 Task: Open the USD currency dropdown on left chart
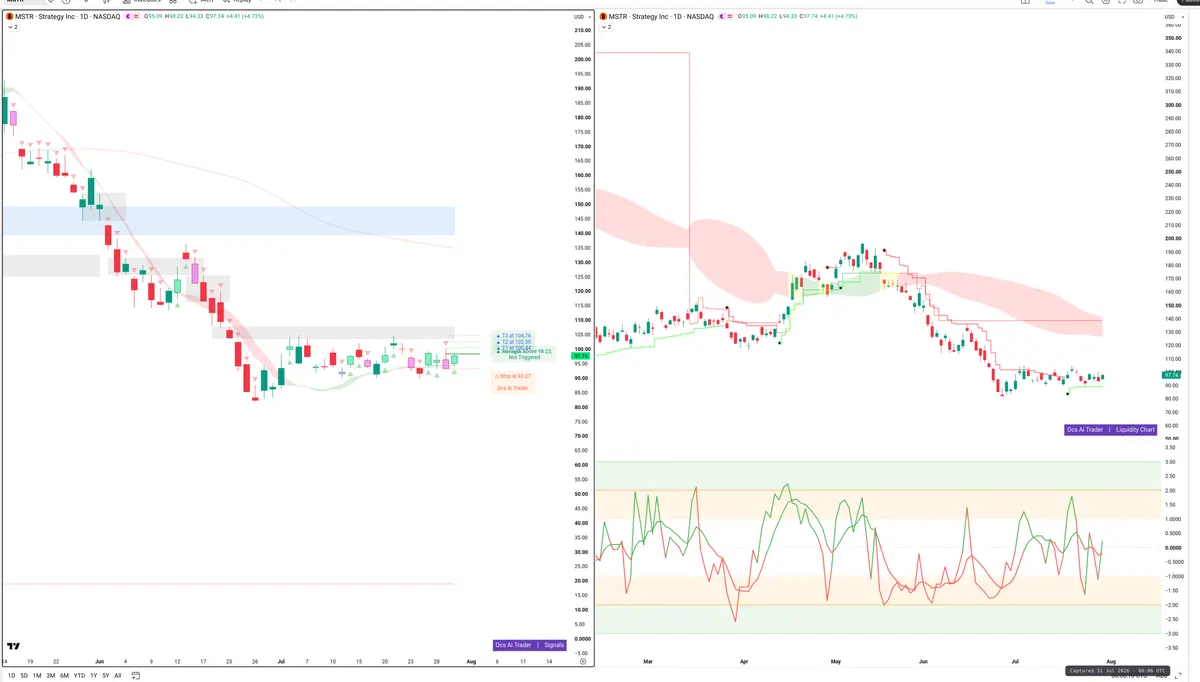click(581, 17)
